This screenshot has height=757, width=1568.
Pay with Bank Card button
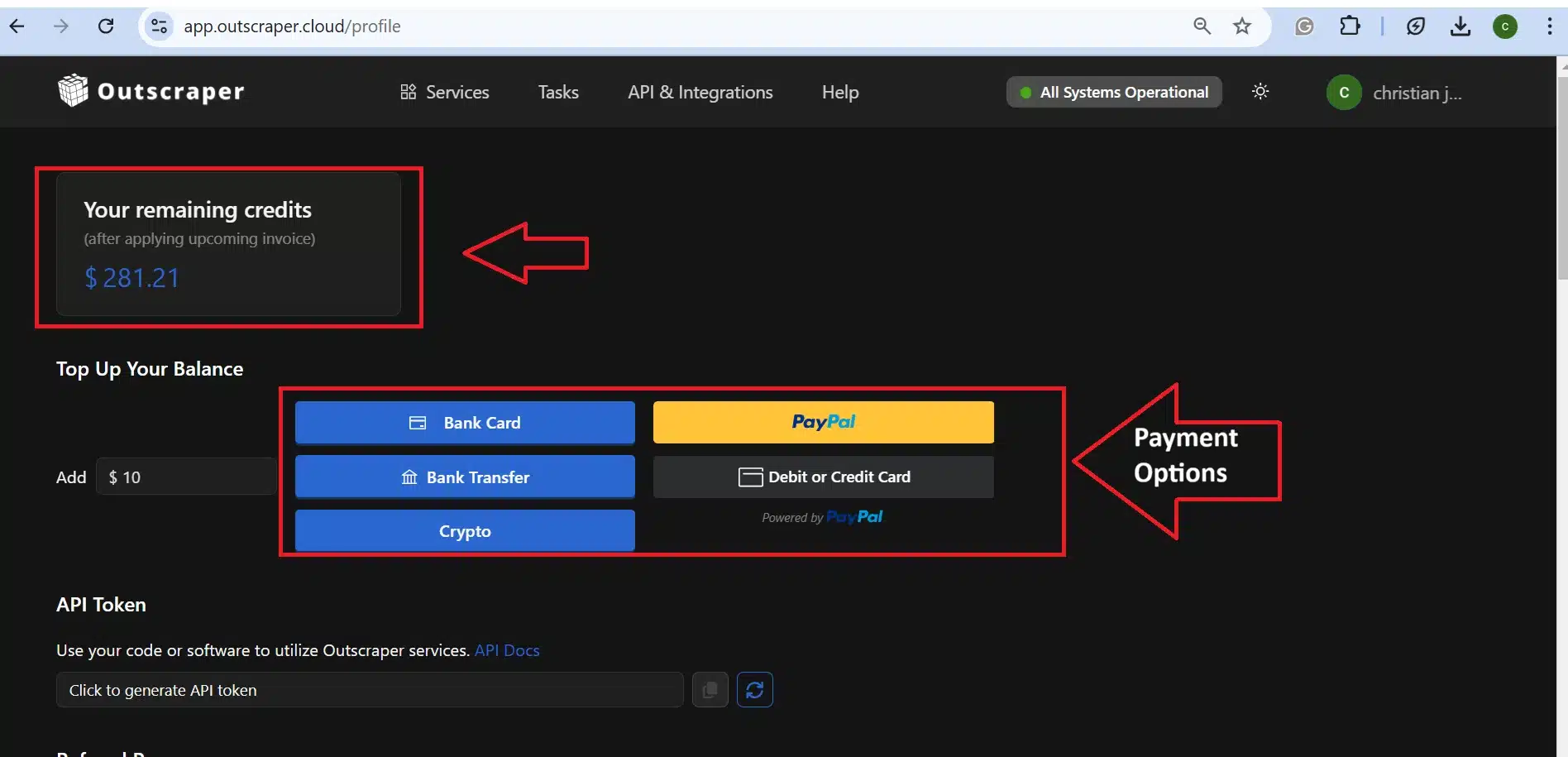pos(465,423)
